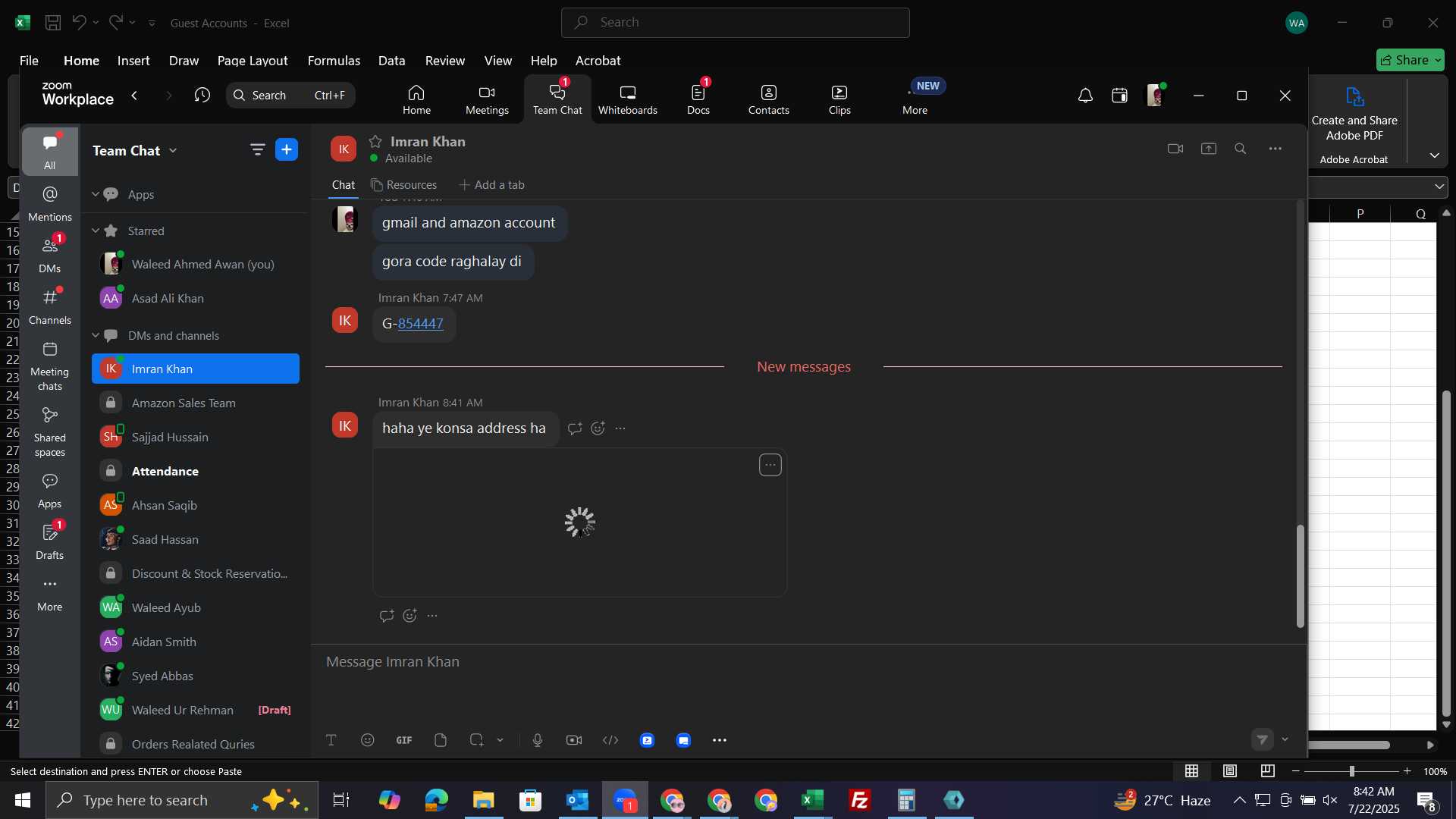Open Meeting chats in sidebar
Screen dimensions: 1456x819
click(x=50, y=366)
